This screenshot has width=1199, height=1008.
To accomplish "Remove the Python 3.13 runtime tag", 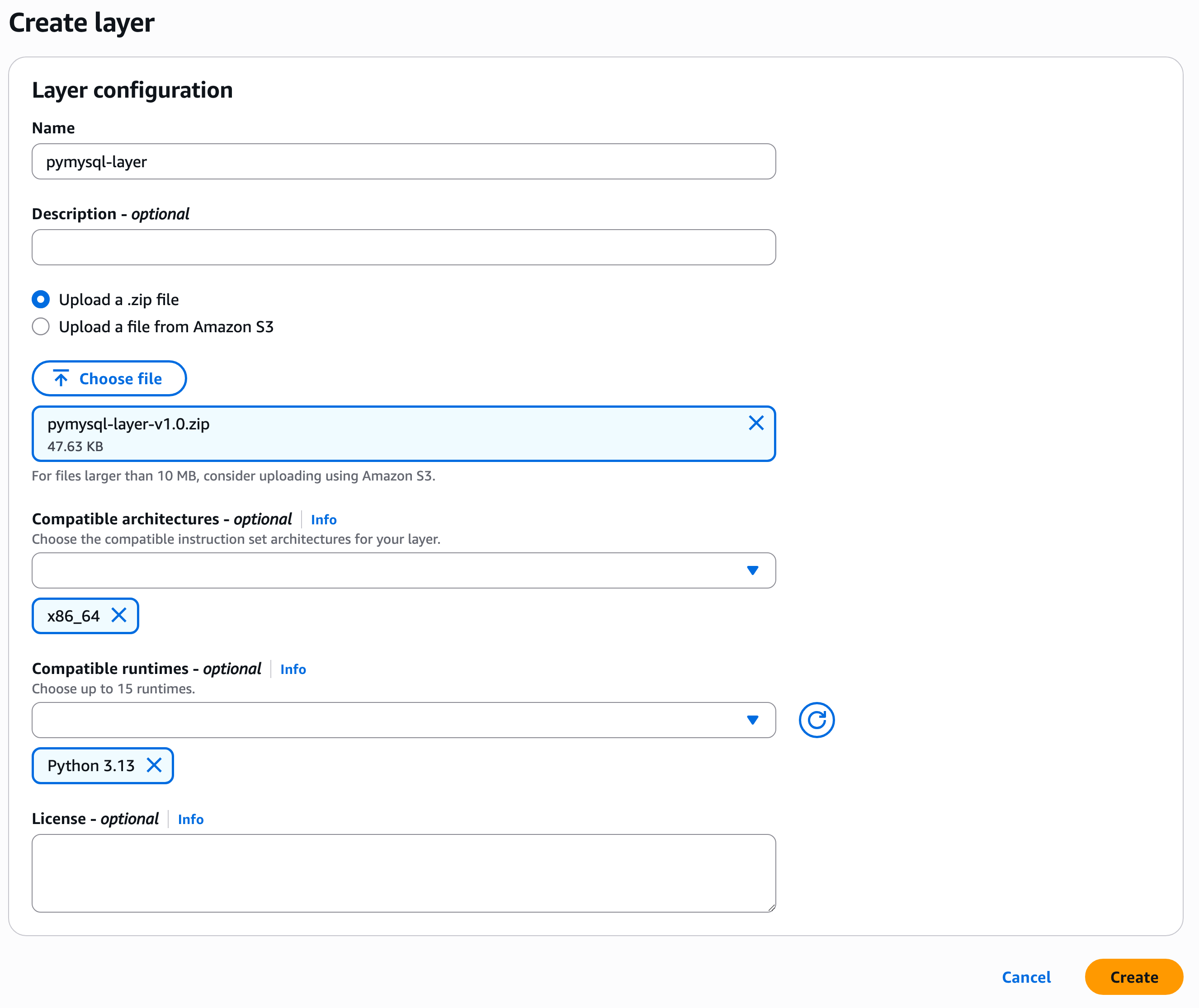I will [154, 765].
